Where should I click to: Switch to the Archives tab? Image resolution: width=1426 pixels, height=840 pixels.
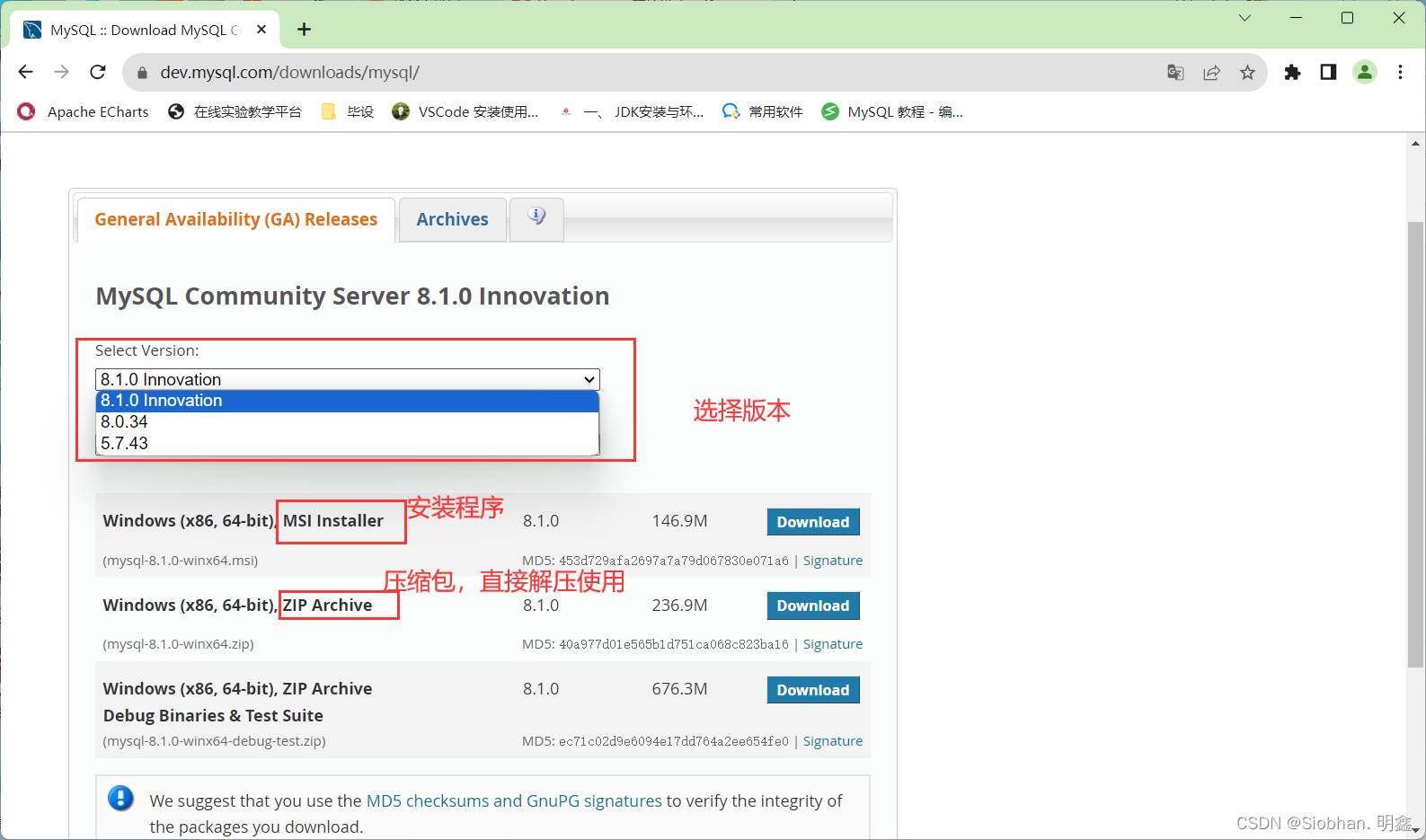pos(453,219)
